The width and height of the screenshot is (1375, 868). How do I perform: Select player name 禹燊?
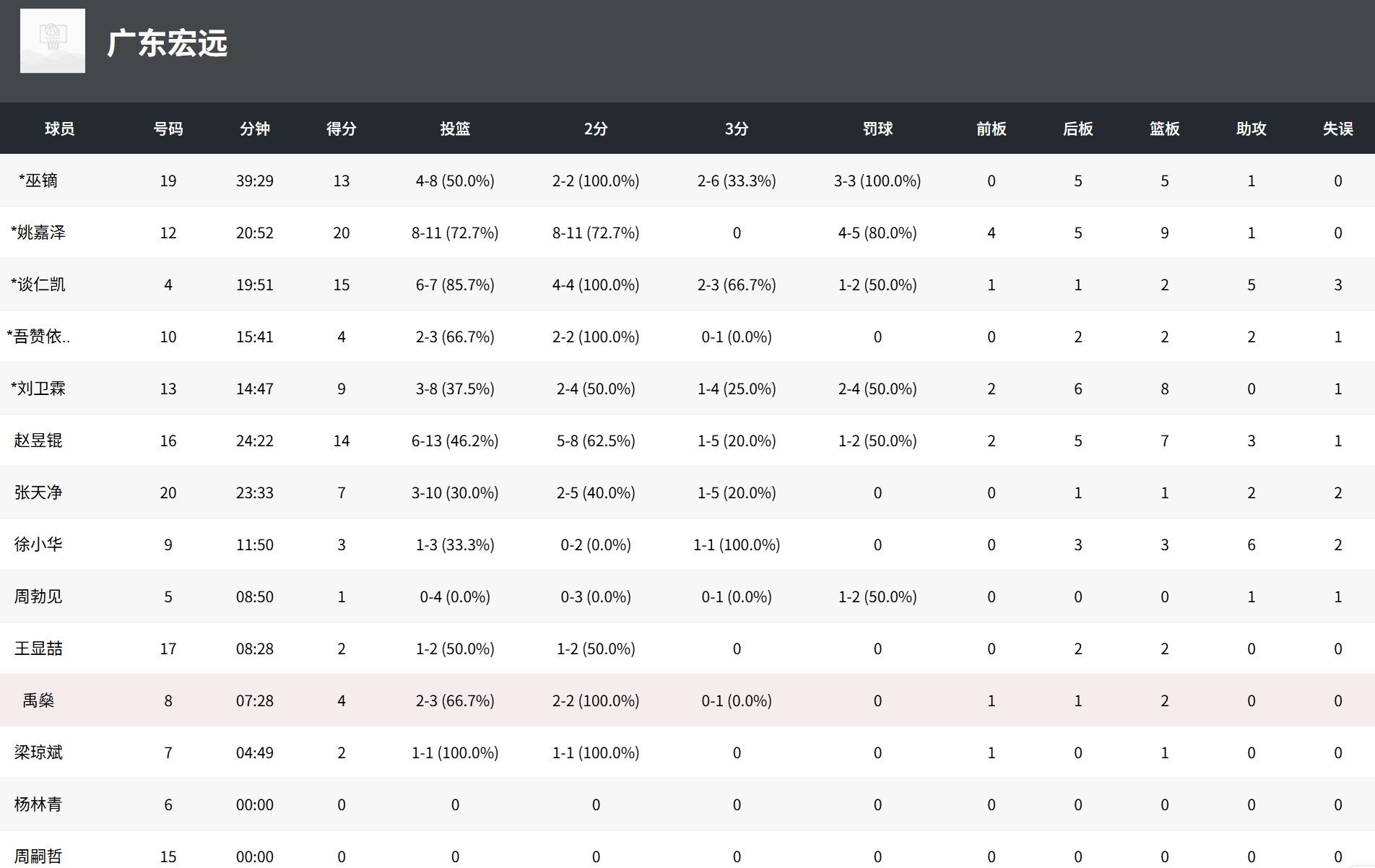(38, 700)
